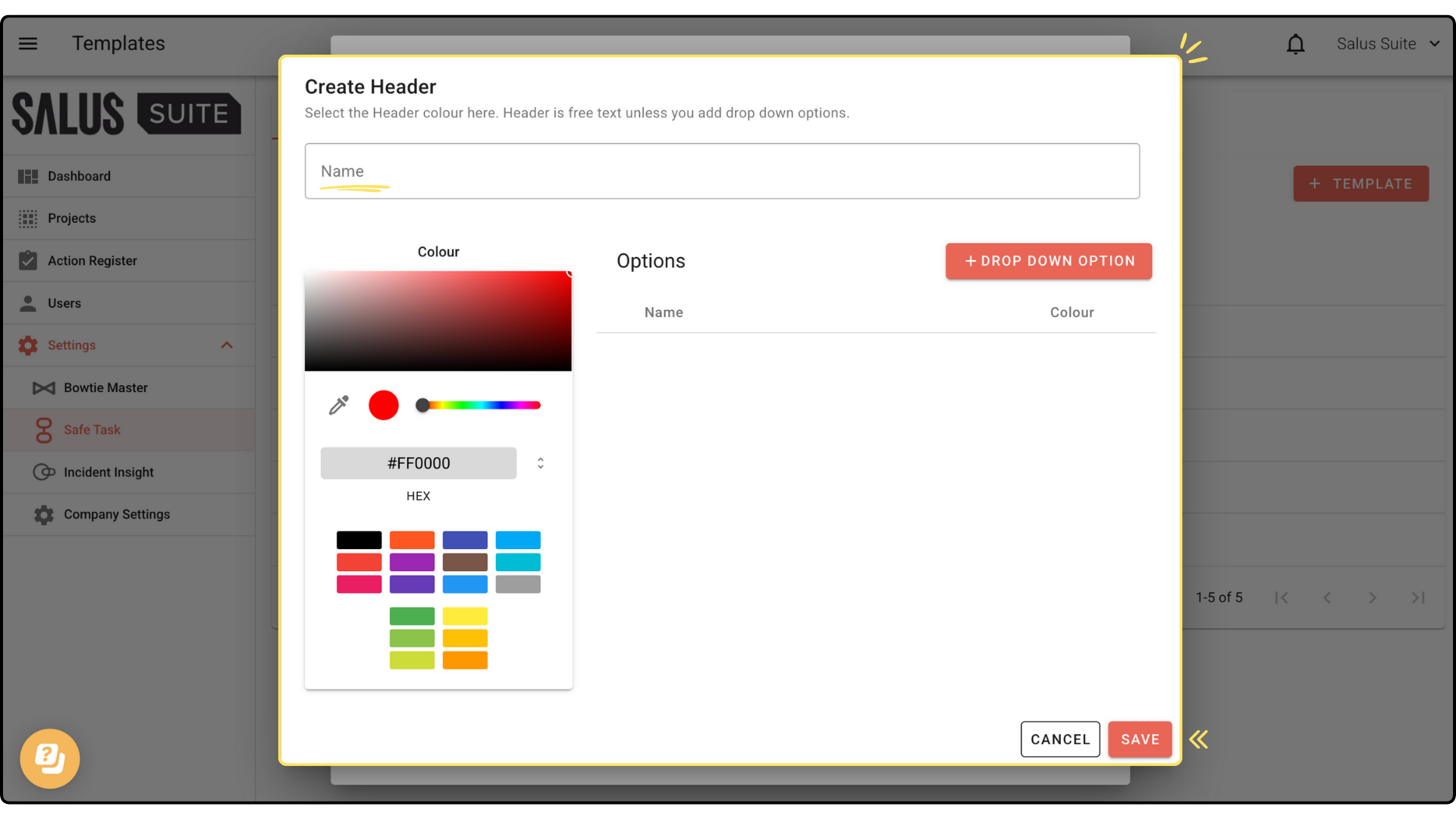Click the eyedropper colour picker icon
Viewport: 1456px width, 819px height.
click(338, 405)
